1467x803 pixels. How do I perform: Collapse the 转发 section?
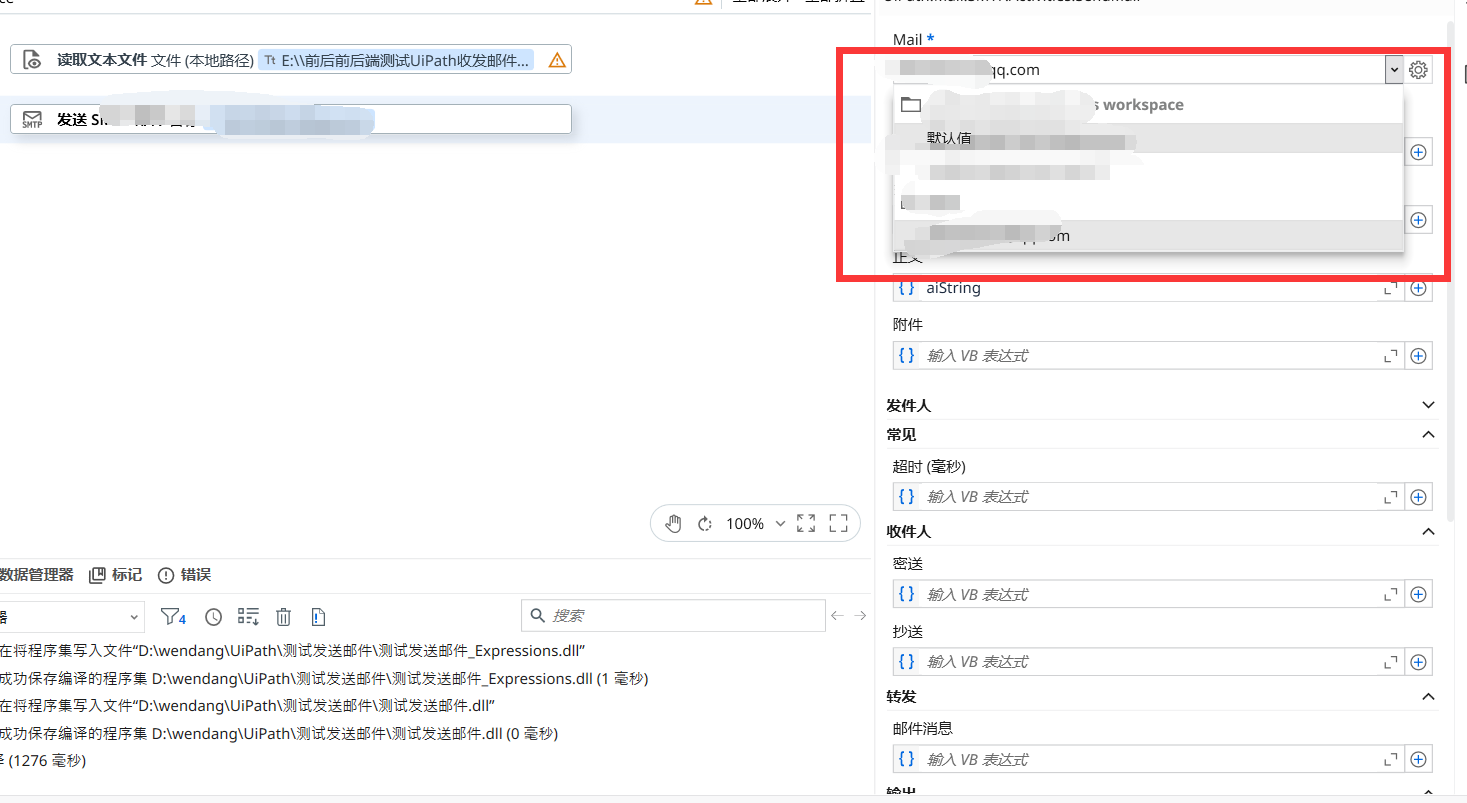pyautogui.click(x=1428, y=696)
